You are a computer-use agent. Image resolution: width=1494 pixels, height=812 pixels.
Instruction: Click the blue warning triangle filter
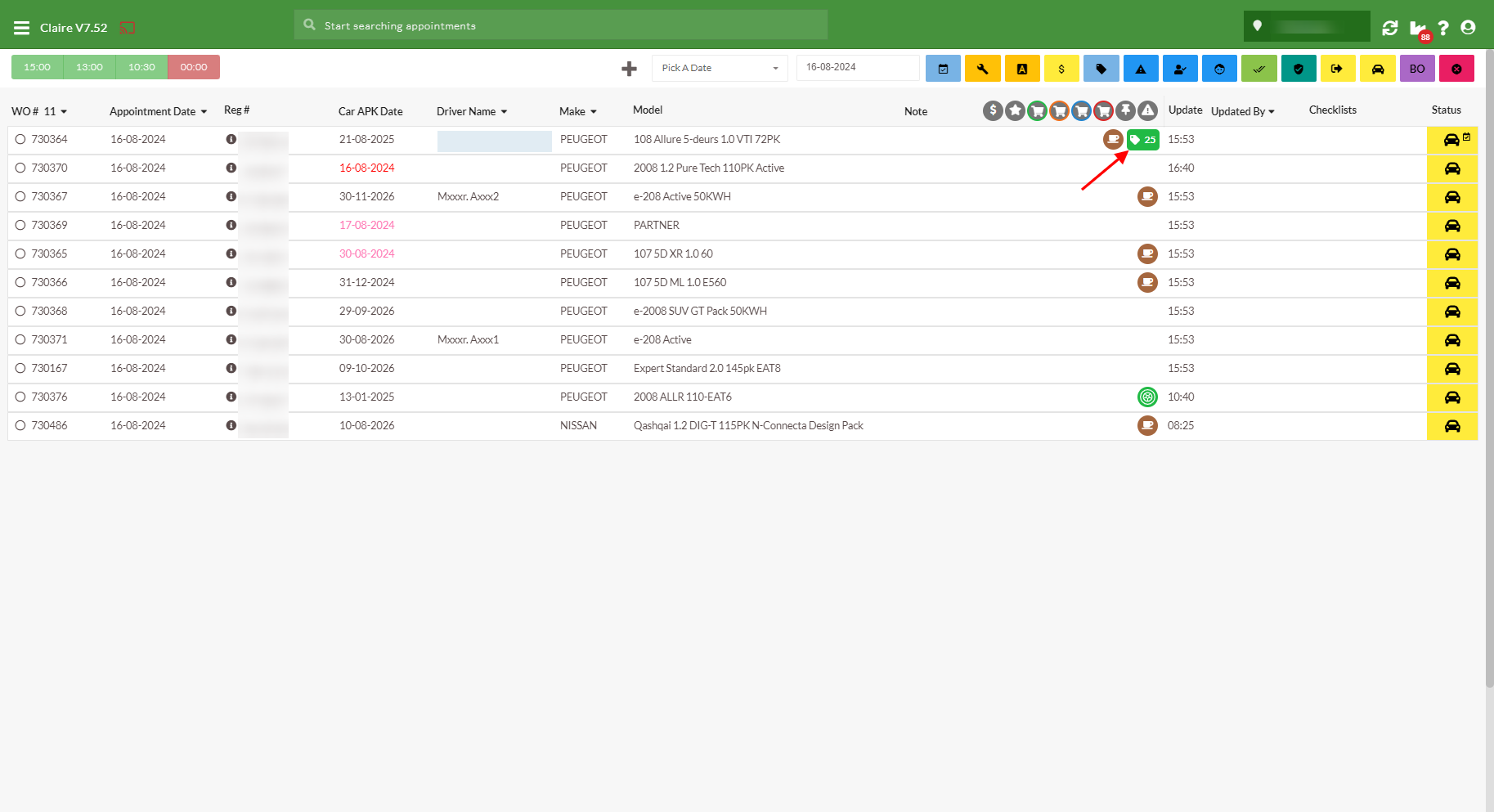[x=1141, y=69]
